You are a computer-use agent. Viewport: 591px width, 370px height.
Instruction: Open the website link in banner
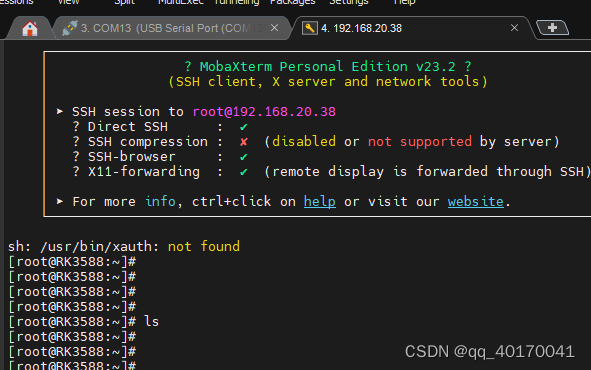coord(476,202)
